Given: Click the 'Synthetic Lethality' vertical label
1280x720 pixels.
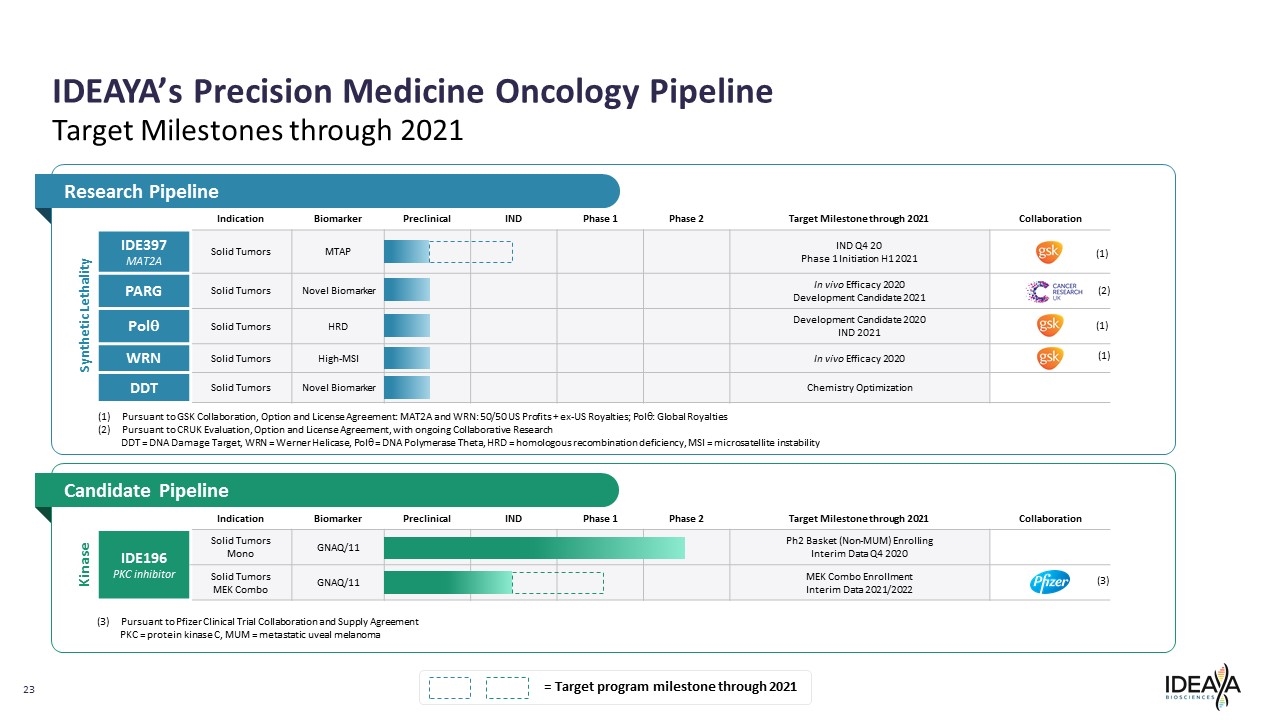Looking at the screenshot, I should 86,316.
